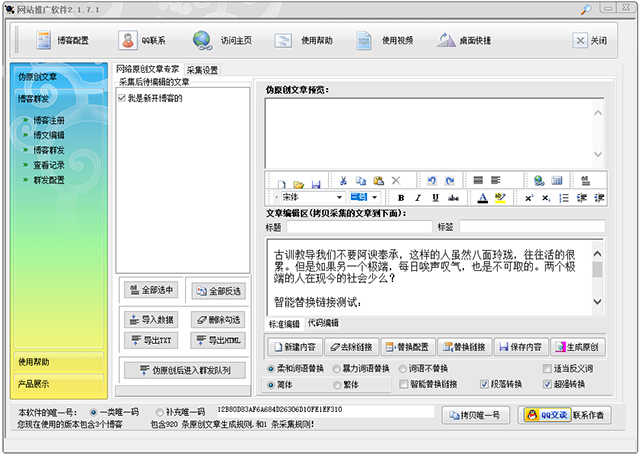Image resolution: width=640 pixels, height=456 pixels.
Task: Click the 标签 input field
Action: pos(532,227)
